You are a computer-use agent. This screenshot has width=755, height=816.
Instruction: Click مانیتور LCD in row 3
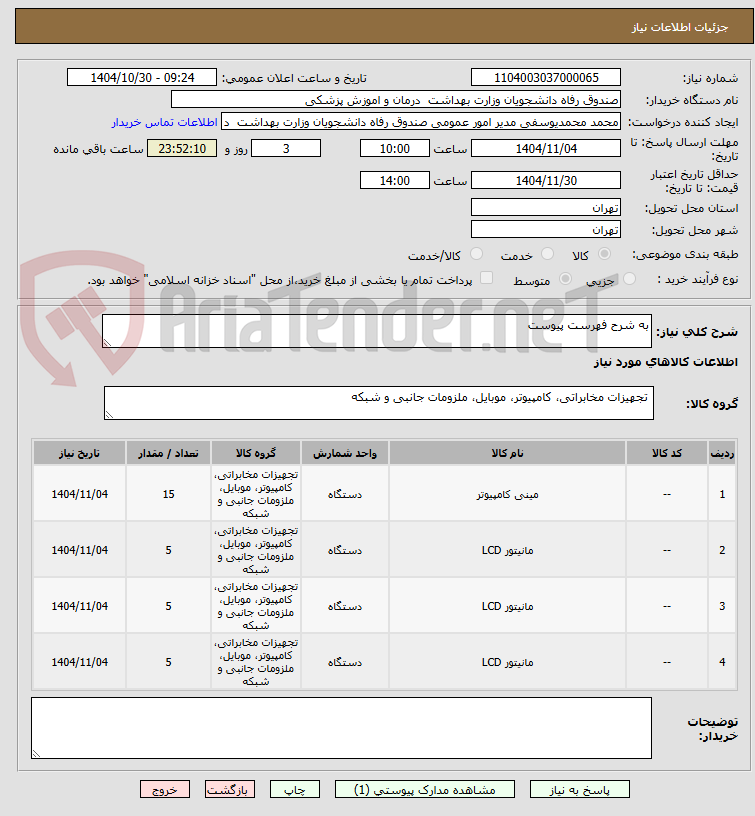coord(507,606)
